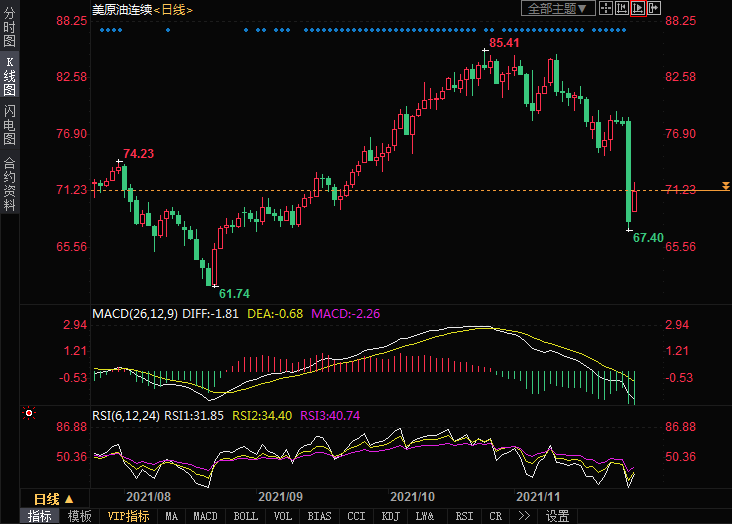Click the VIP指标 button

(x=128, y=516)
